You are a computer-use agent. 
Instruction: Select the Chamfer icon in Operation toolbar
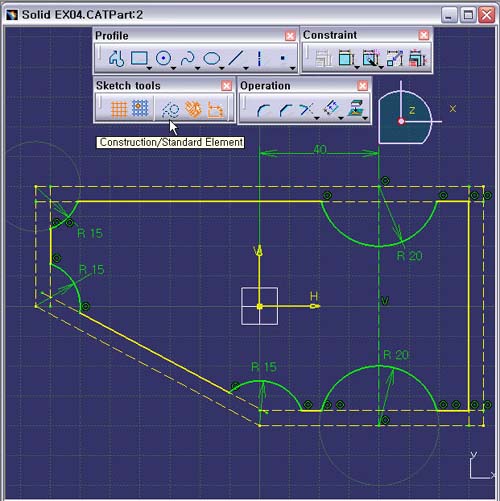point(286,110)
